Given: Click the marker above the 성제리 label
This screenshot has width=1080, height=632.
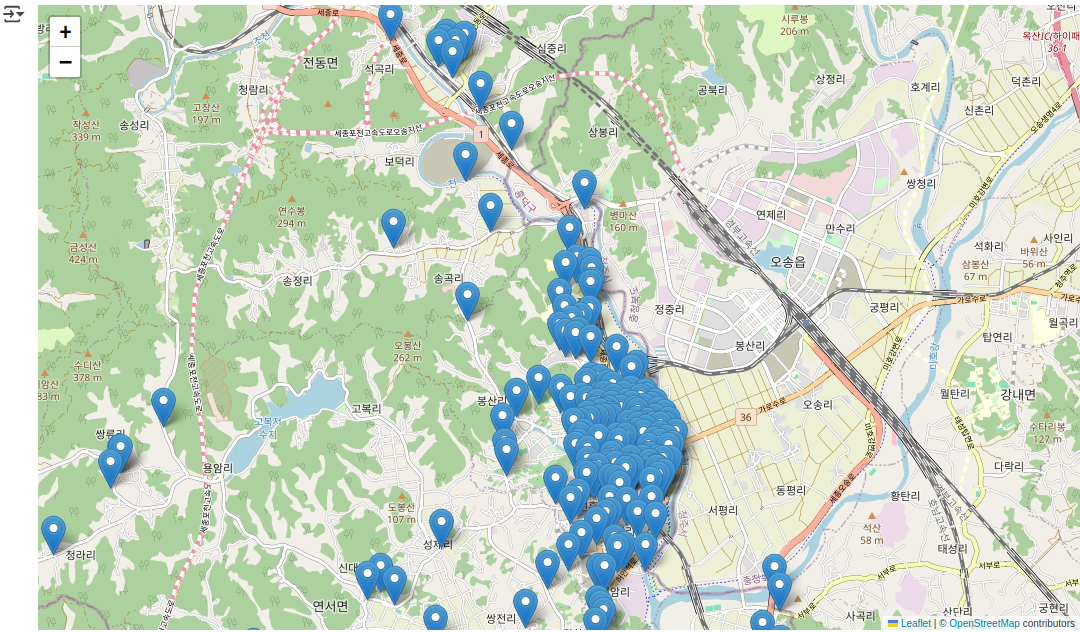Looking at the screenshot, I should coord(441,525).
